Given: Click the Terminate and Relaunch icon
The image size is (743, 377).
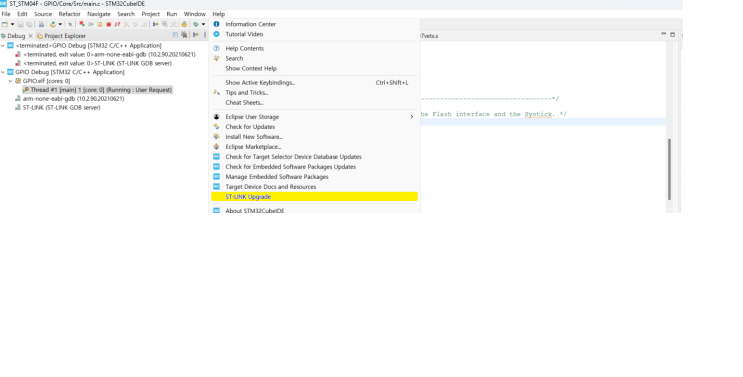Looking at the screenshot, I should [82, 24].
